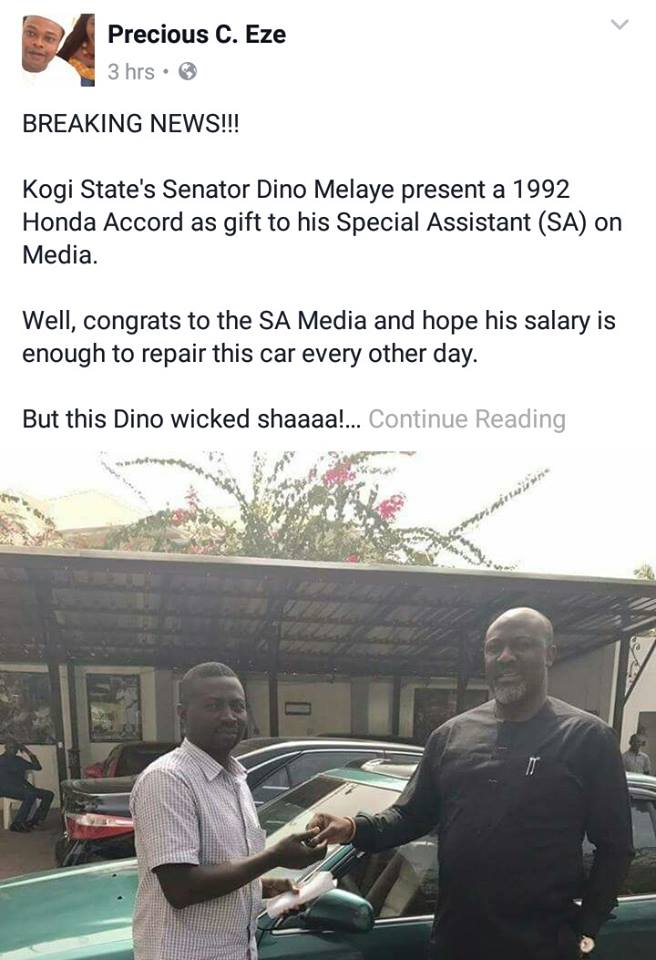This screenshot has width=656, height=960.
Task: Open the post options chevron menu
Action: (x=620, y=25)
